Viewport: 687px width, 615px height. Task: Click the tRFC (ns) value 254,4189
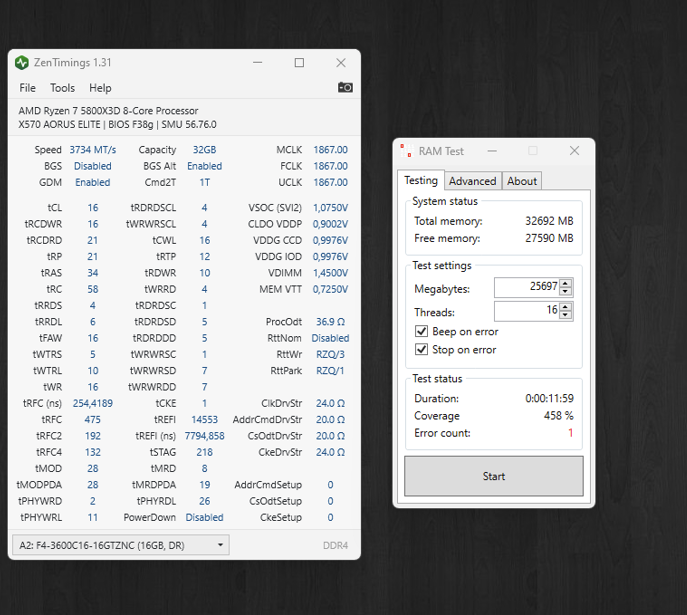(92, 403)
